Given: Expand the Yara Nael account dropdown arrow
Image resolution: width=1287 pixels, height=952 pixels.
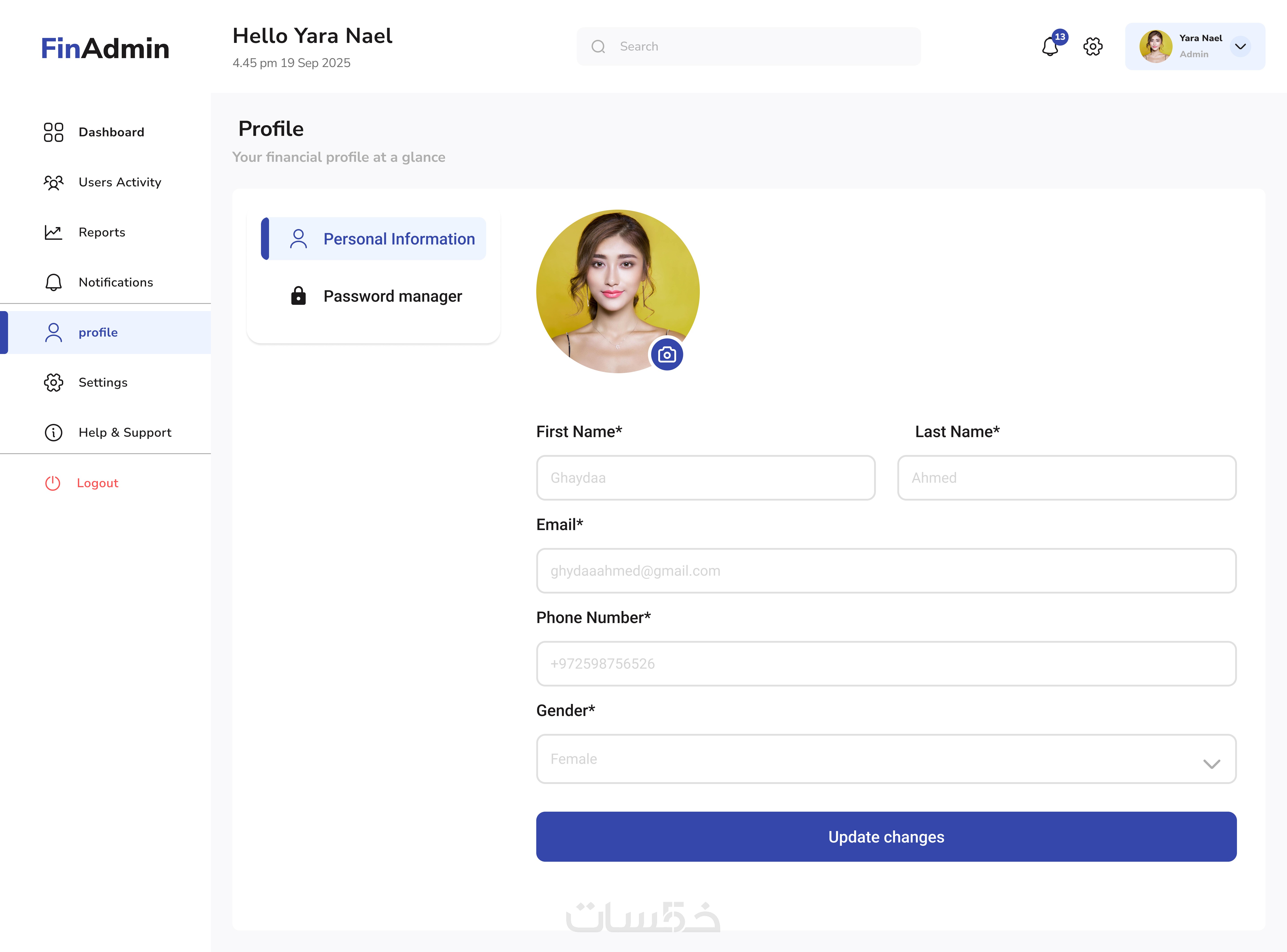Looking at the screenshot, I should [x=1240, y=47].
